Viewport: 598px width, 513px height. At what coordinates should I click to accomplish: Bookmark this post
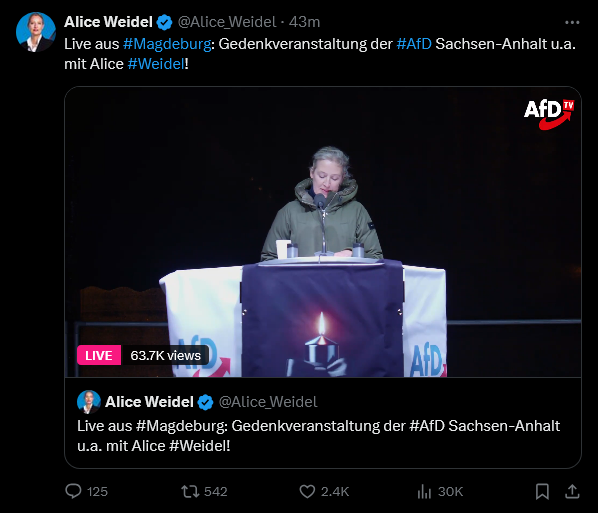tap(542, 491)
